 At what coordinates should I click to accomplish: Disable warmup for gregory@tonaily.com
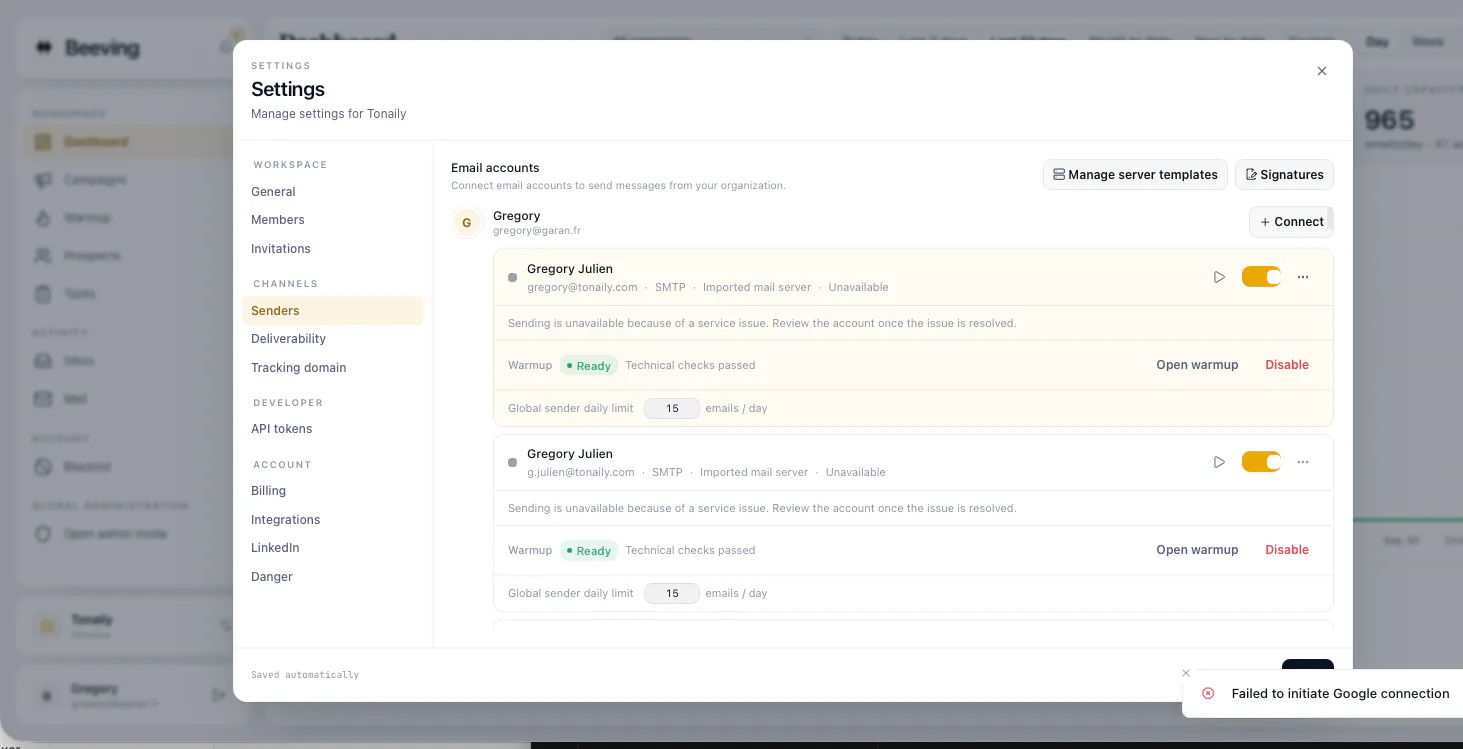click(1287, 365)
